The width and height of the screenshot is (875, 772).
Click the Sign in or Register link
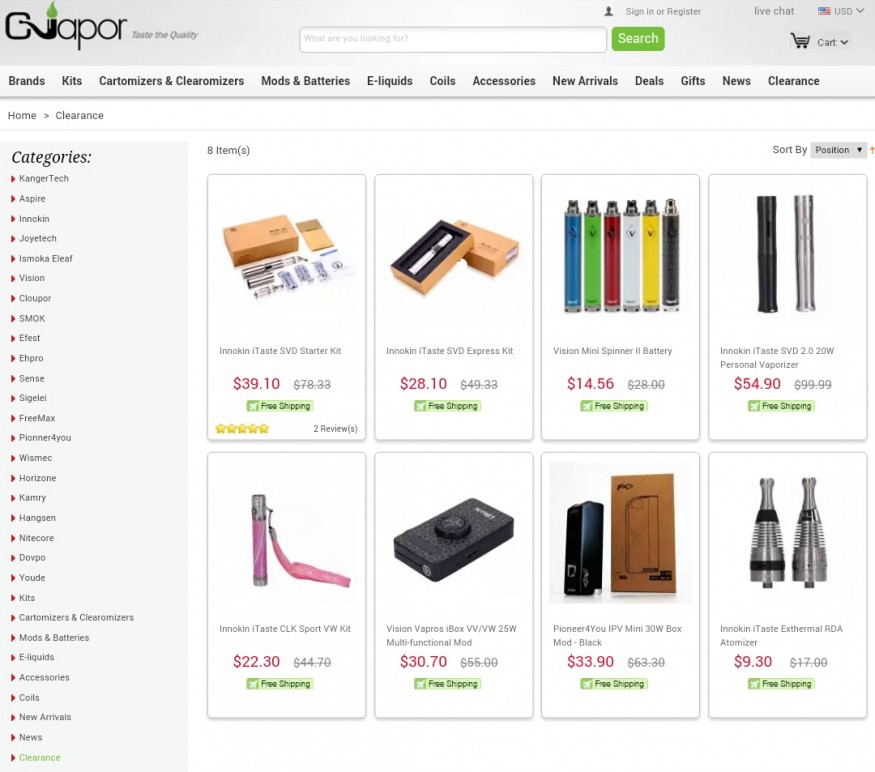tap(663, 11)
